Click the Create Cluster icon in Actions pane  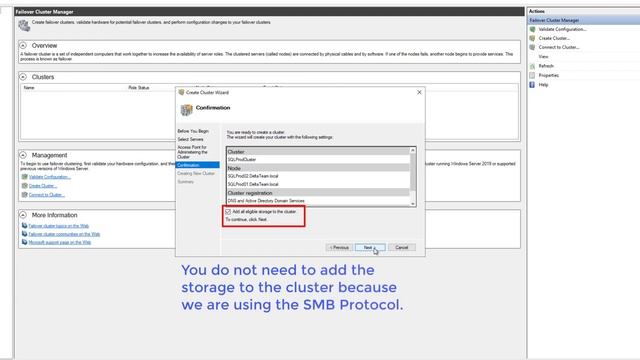click(x=532, y=38)
